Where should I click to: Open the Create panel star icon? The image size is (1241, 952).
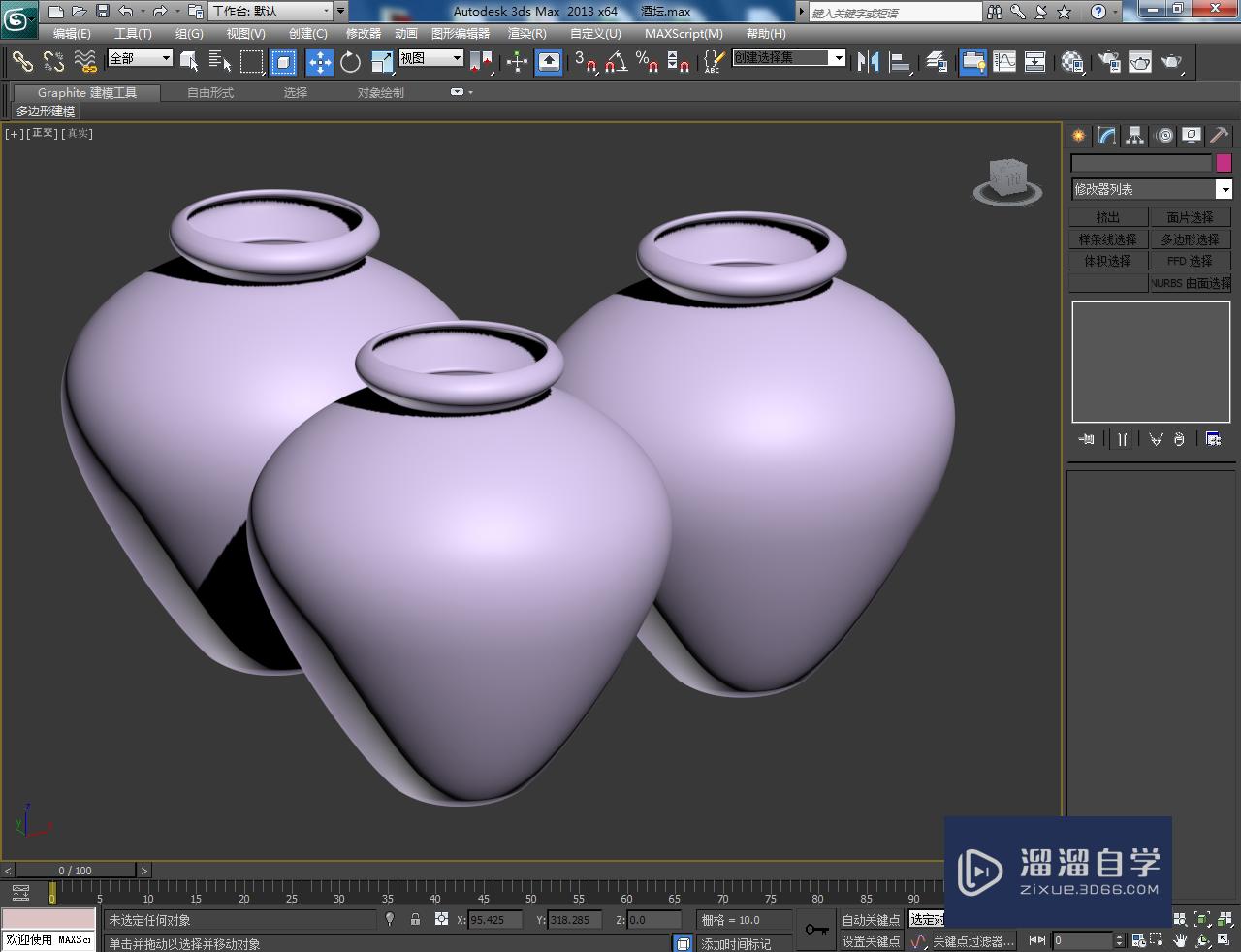click(x=1078, y=136)
